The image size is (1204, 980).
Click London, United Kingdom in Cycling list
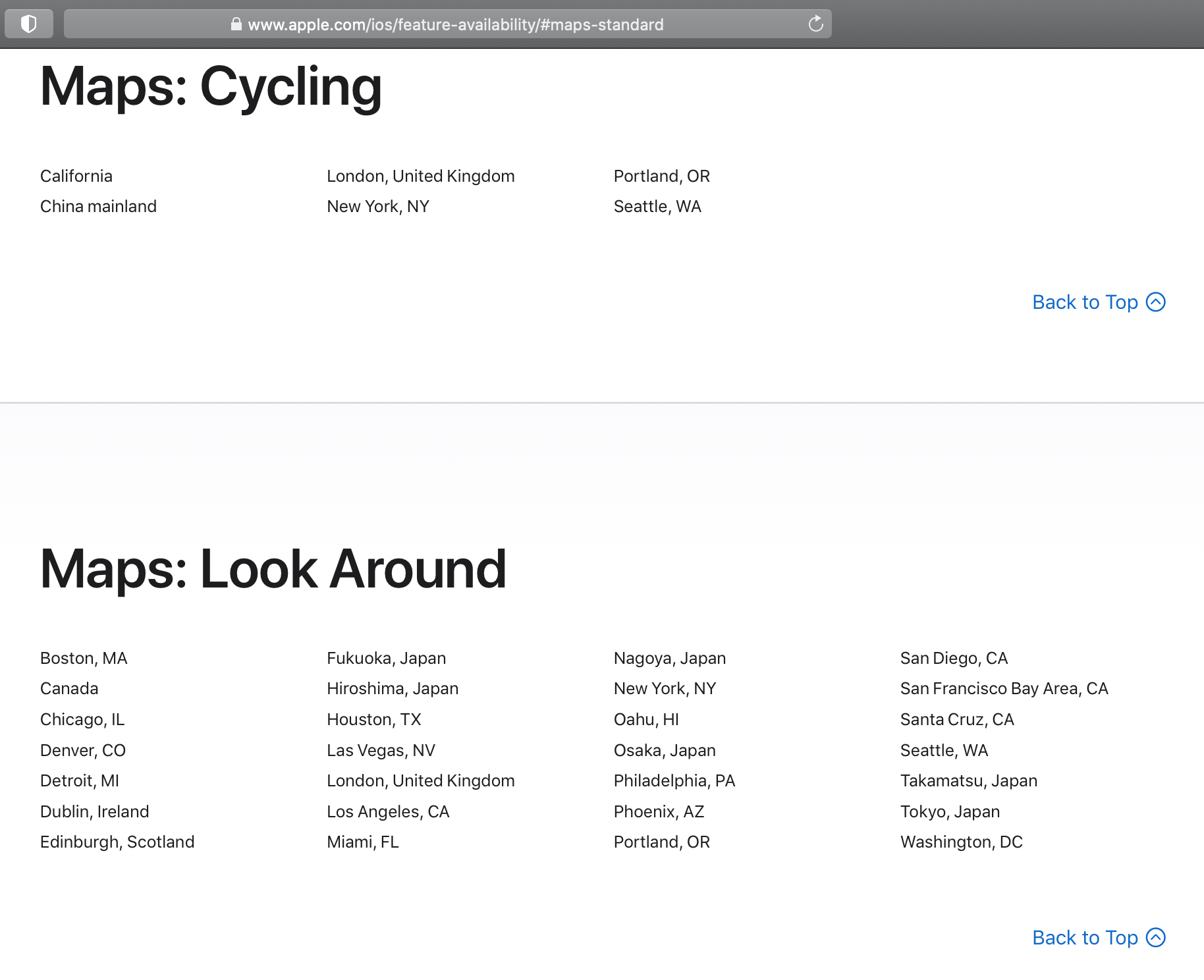pos(421,176)
